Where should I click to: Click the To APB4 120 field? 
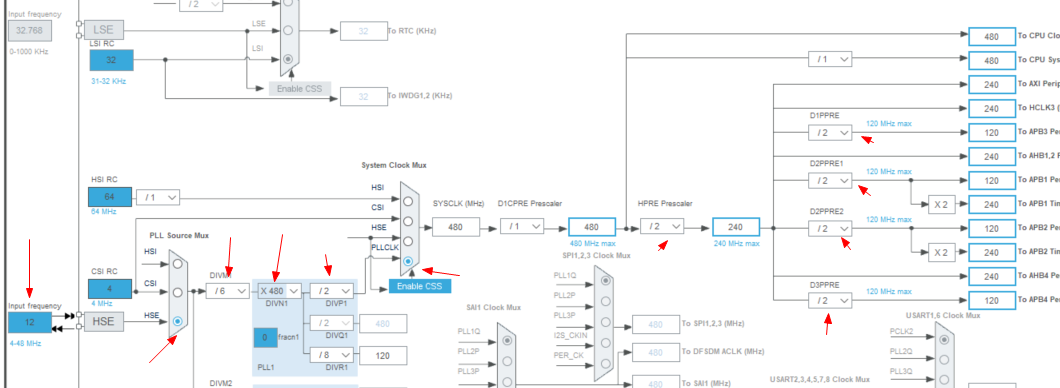(x=992, y=301)
